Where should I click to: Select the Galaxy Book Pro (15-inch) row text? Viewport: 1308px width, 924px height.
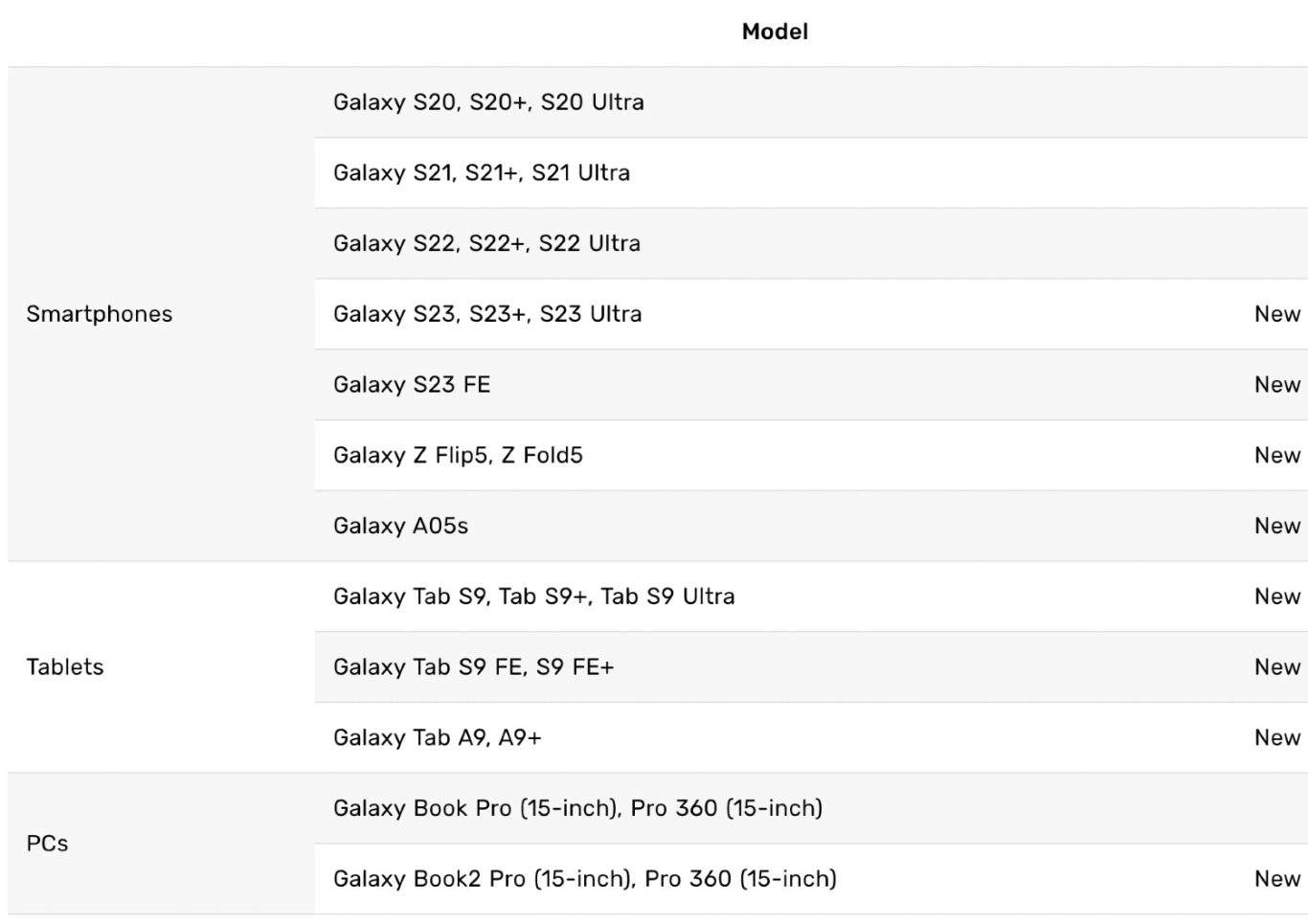[577, 808]
